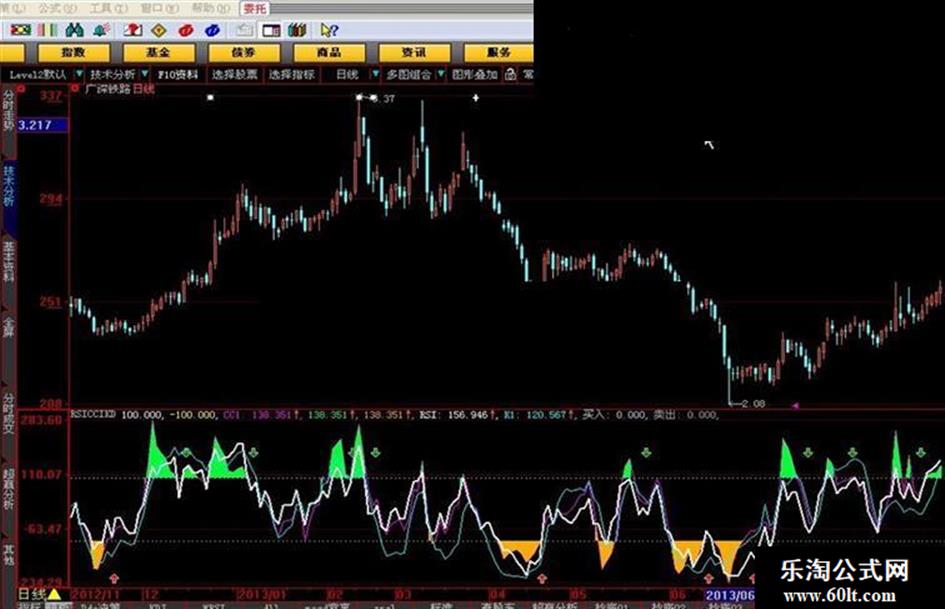Click the 选择股票 toolbar item
Screen dimensions: 945x609
click(x=234, y=74)
